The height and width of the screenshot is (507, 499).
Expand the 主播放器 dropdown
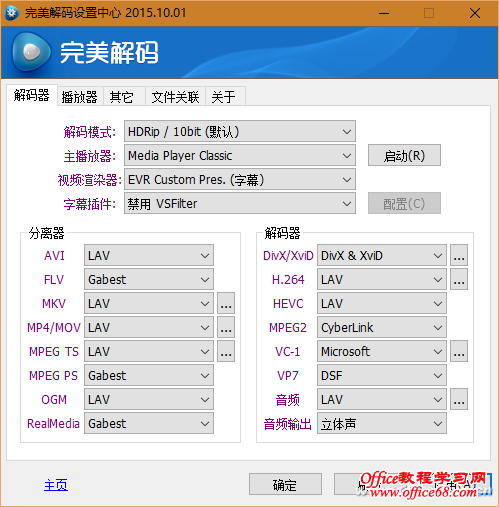click(x=240, y=155)
